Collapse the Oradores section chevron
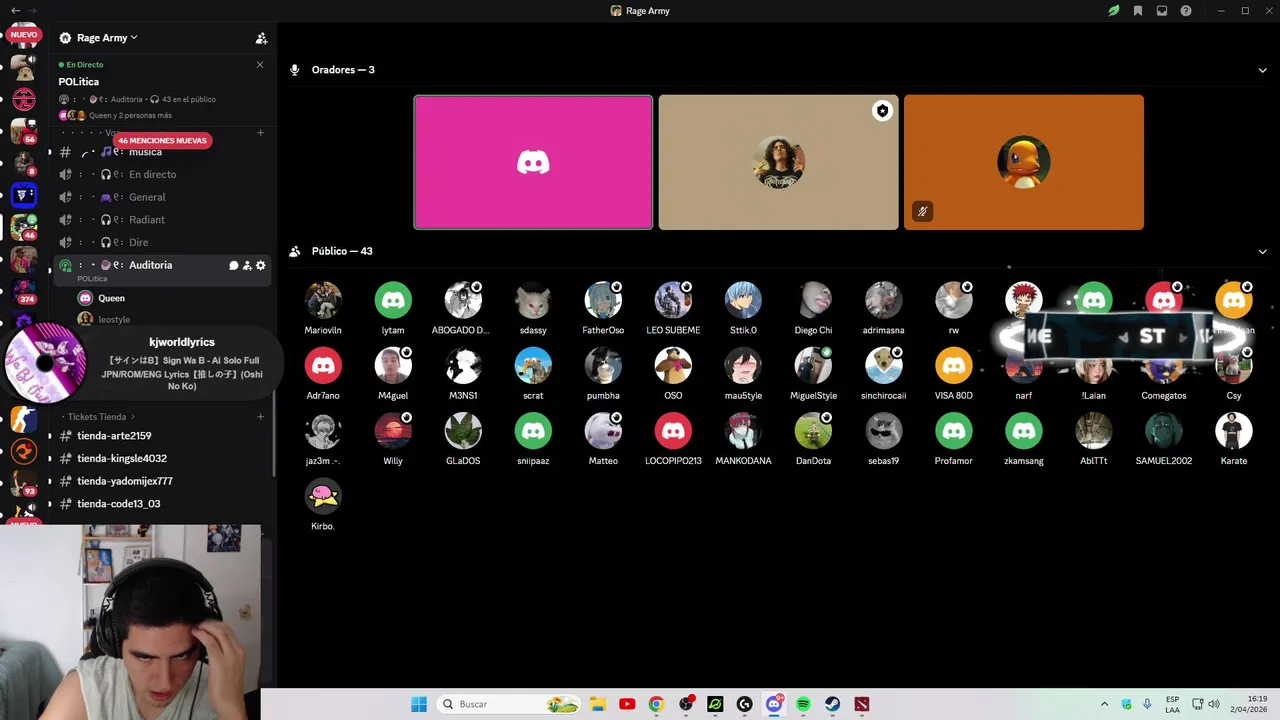The width and height of the screenshot is (1280, 720). click(1262, 70)
